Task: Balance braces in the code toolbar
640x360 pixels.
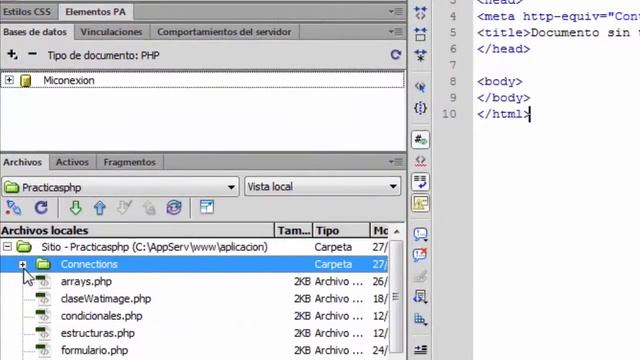Action: pos(420,108)
